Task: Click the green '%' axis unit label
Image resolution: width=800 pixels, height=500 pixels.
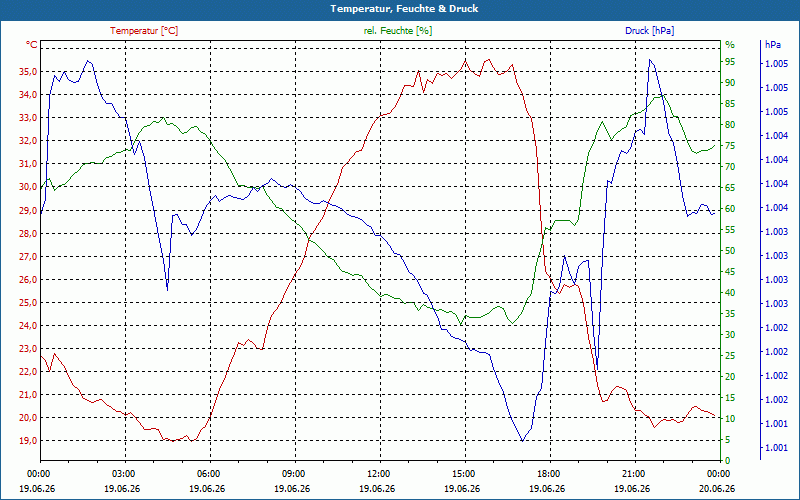Action: point(730,45)
